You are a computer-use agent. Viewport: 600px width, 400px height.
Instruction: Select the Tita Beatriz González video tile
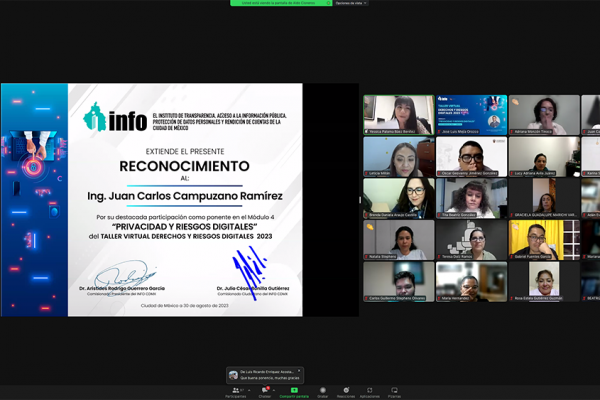[x=471, y=198]
